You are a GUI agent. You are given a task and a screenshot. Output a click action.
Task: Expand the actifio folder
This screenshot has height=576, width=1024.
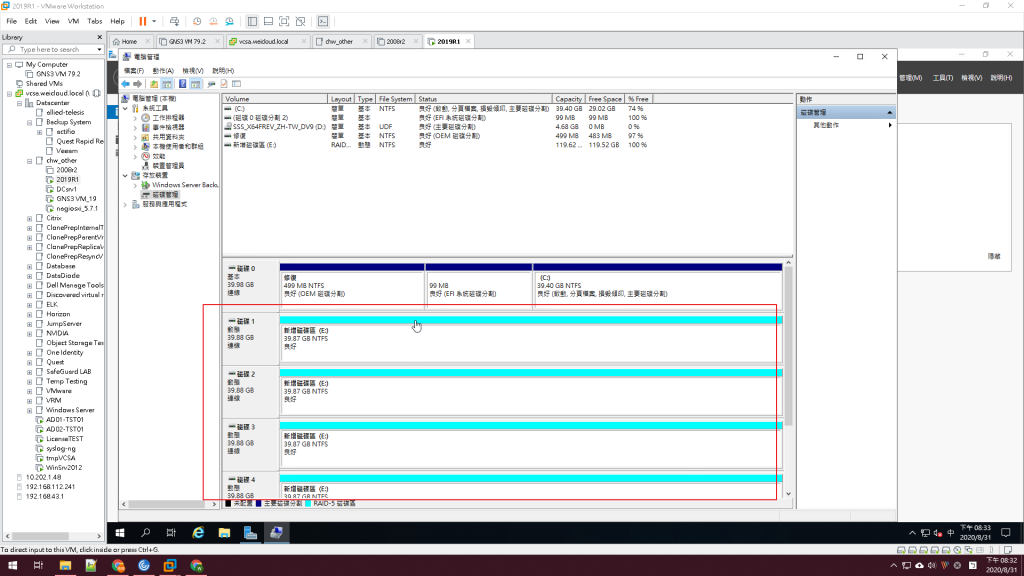[x=39, y=132]
